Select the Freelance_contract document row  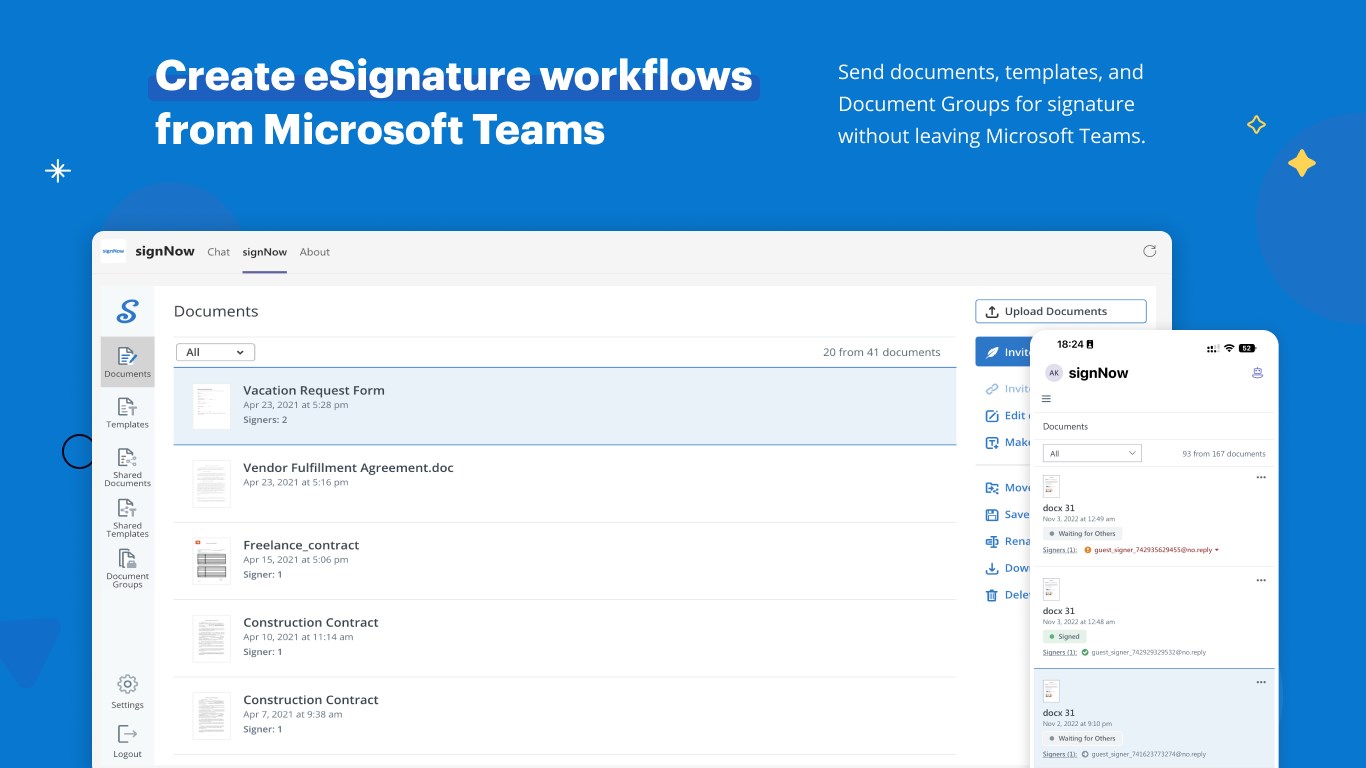point(564,560)
